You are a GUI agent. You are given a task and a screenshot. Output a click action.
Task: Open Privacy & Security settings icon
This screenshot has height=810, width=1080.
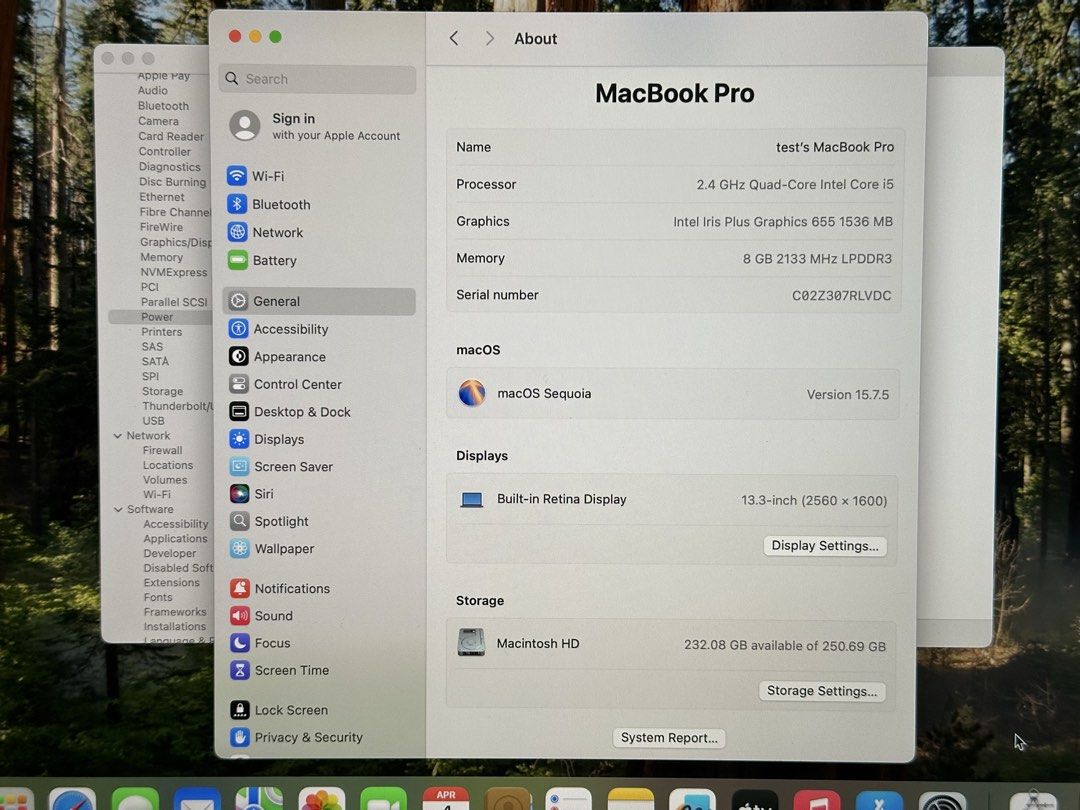pos(240,737)
